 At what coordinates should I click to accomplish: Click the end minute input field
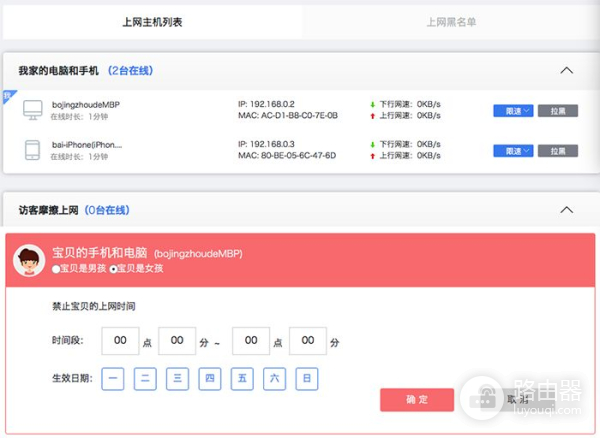pos(308,340)
